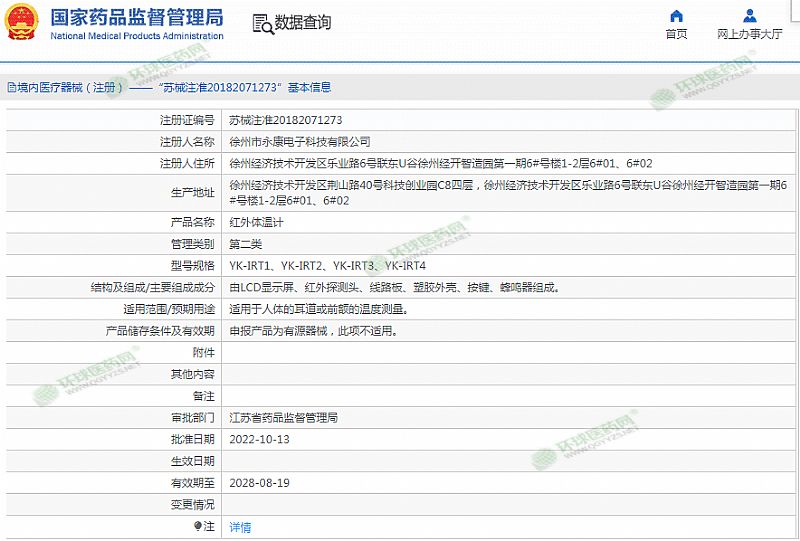Click the small icon before 境内医疗器械 breadcrumb
This screenshot has height=541, width=800.
coord(10,88)
